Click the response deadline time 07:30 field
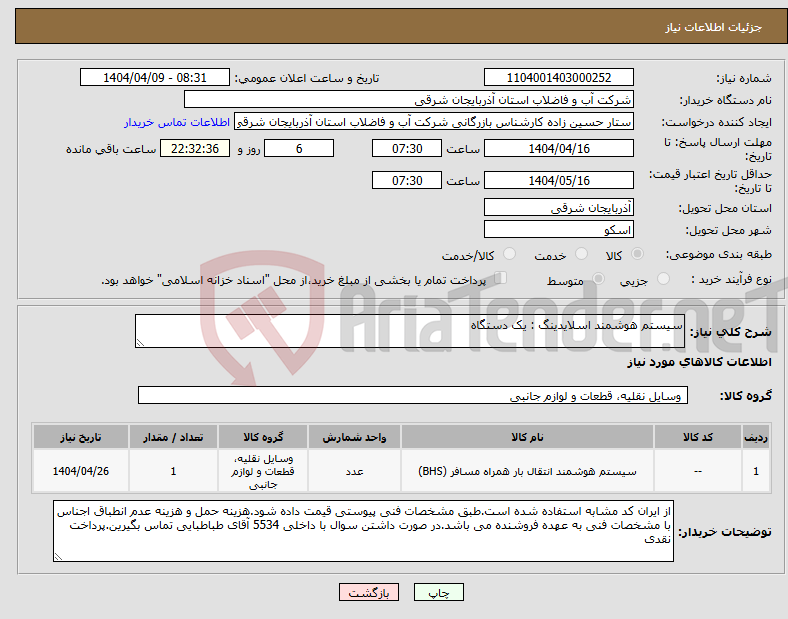The image size is (788, 619). click(x=407, y=148)
